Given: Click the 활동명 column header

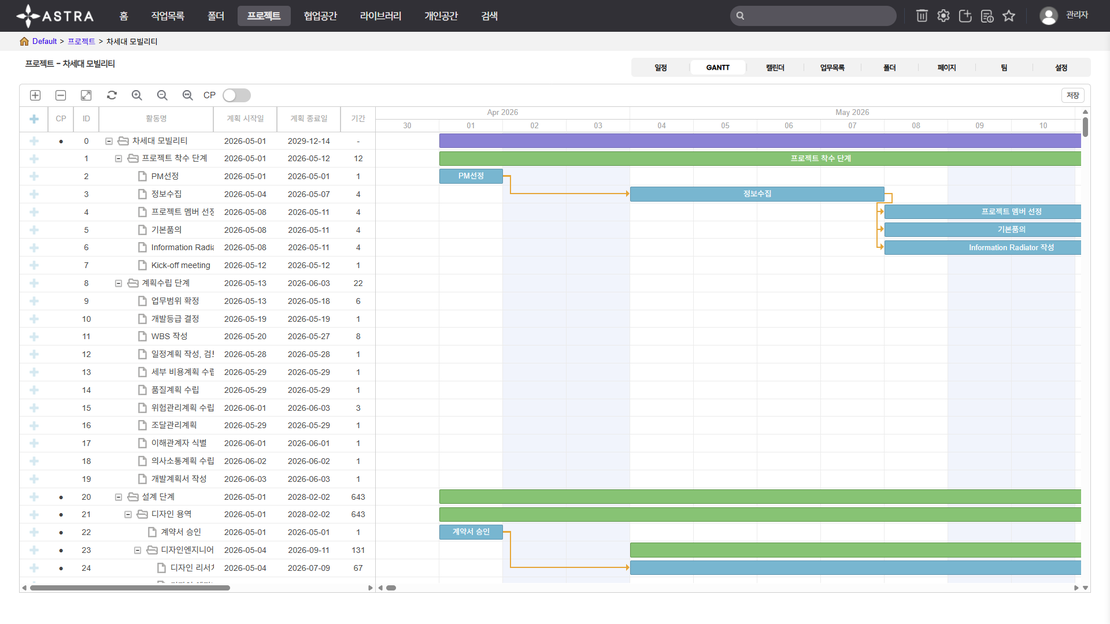Looking at the screenshot, I should coord(156,119).
